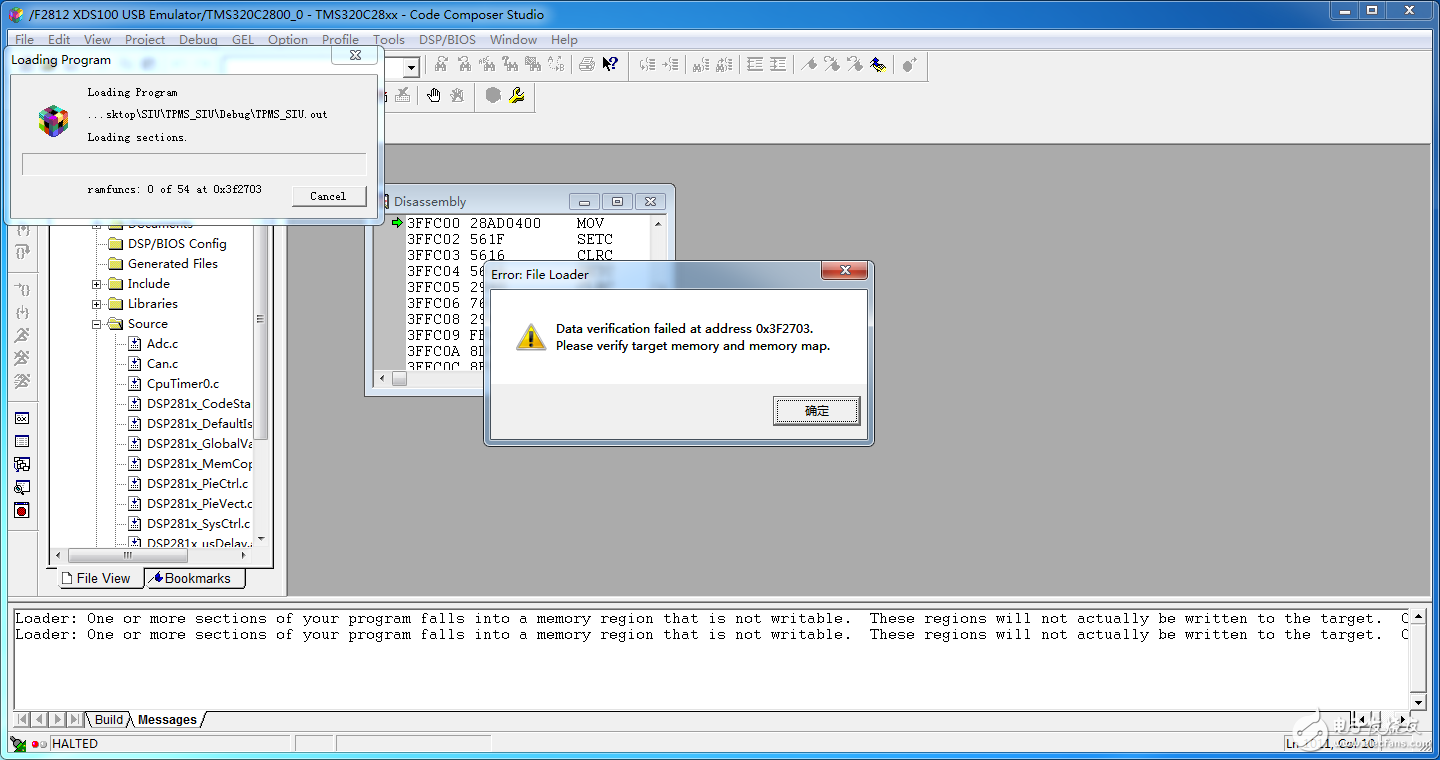Click the Next Bookmark flag icon
This screenshot has height=760, width=1440.
tap(832, 64)
